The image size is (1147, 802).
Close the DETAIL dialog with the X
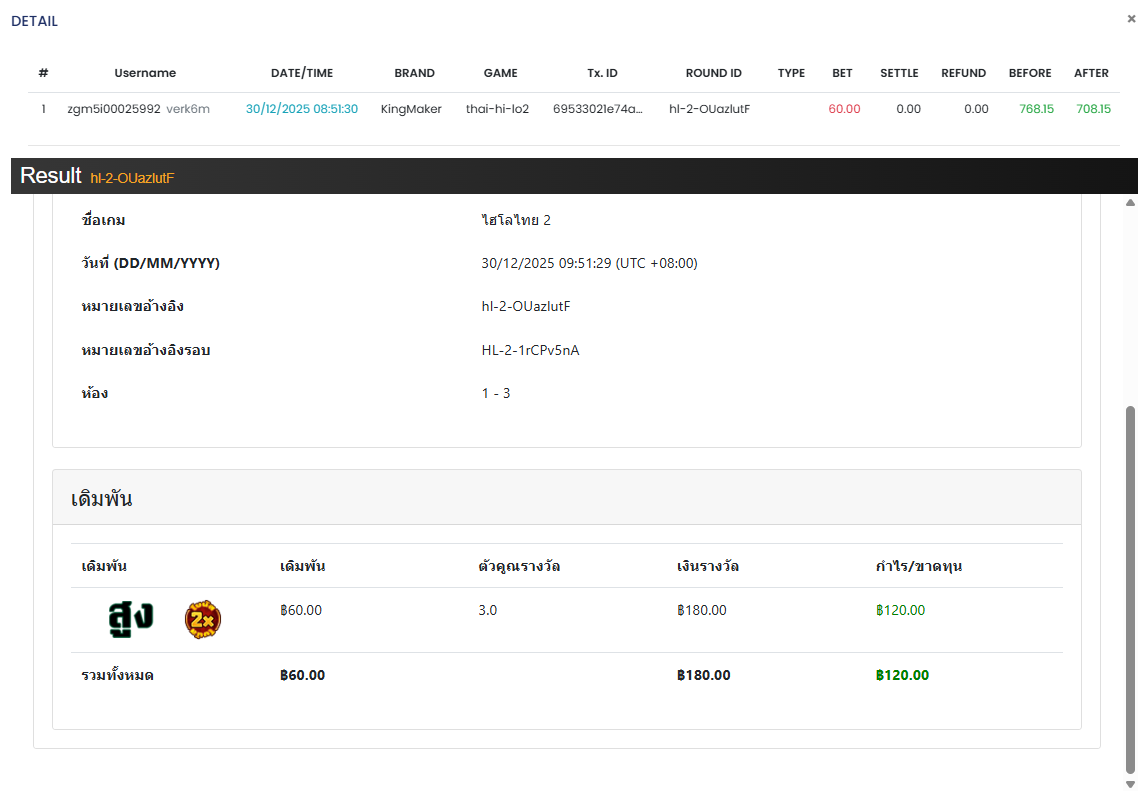coord(1131,18)
